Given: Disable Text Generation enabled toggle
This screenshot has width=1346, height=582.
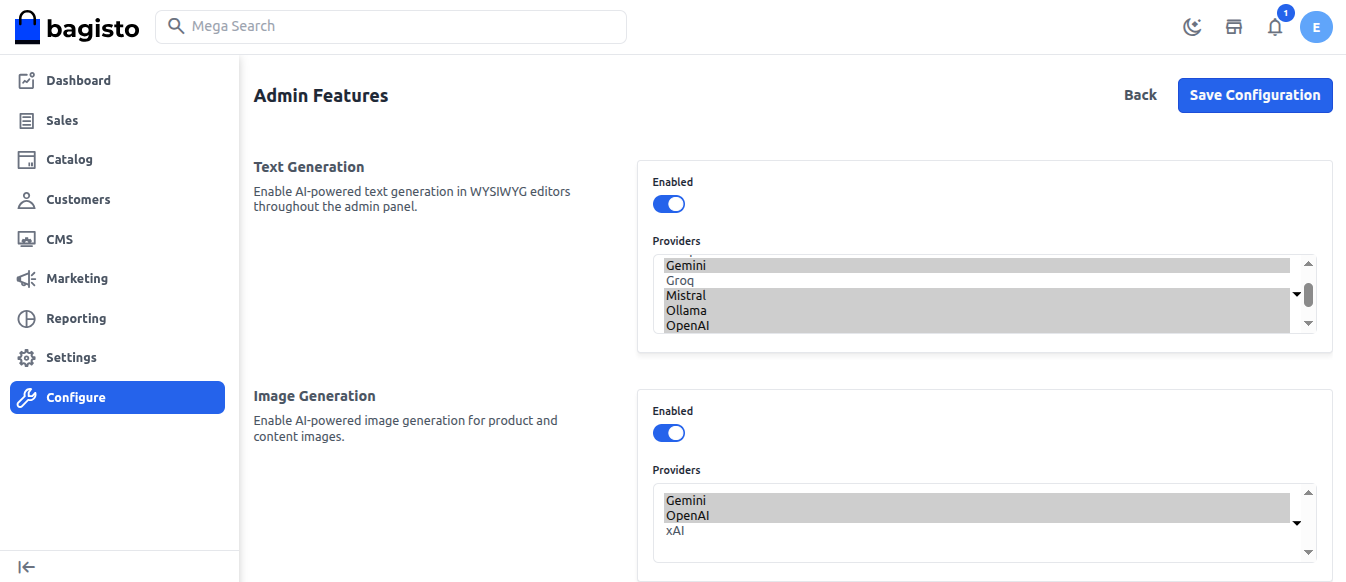Looking at the screenshot, I should [x=669, y=204].
